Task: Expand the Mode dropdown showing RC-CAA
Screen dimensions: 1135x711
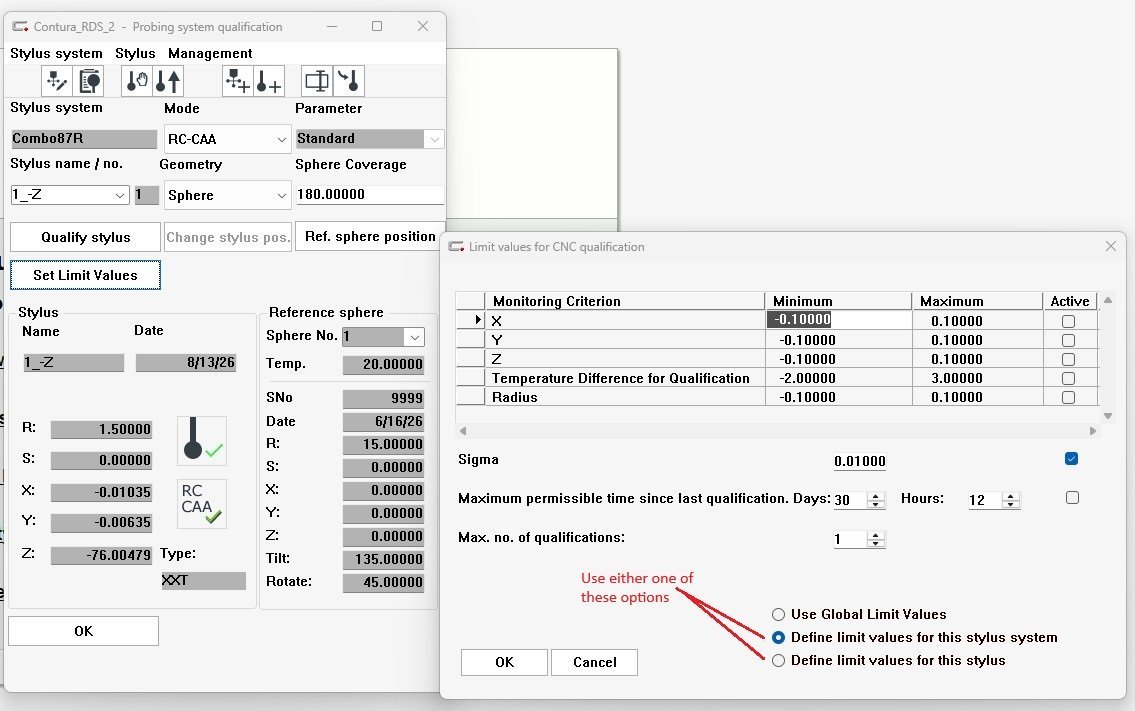Action: coord(282,139)
